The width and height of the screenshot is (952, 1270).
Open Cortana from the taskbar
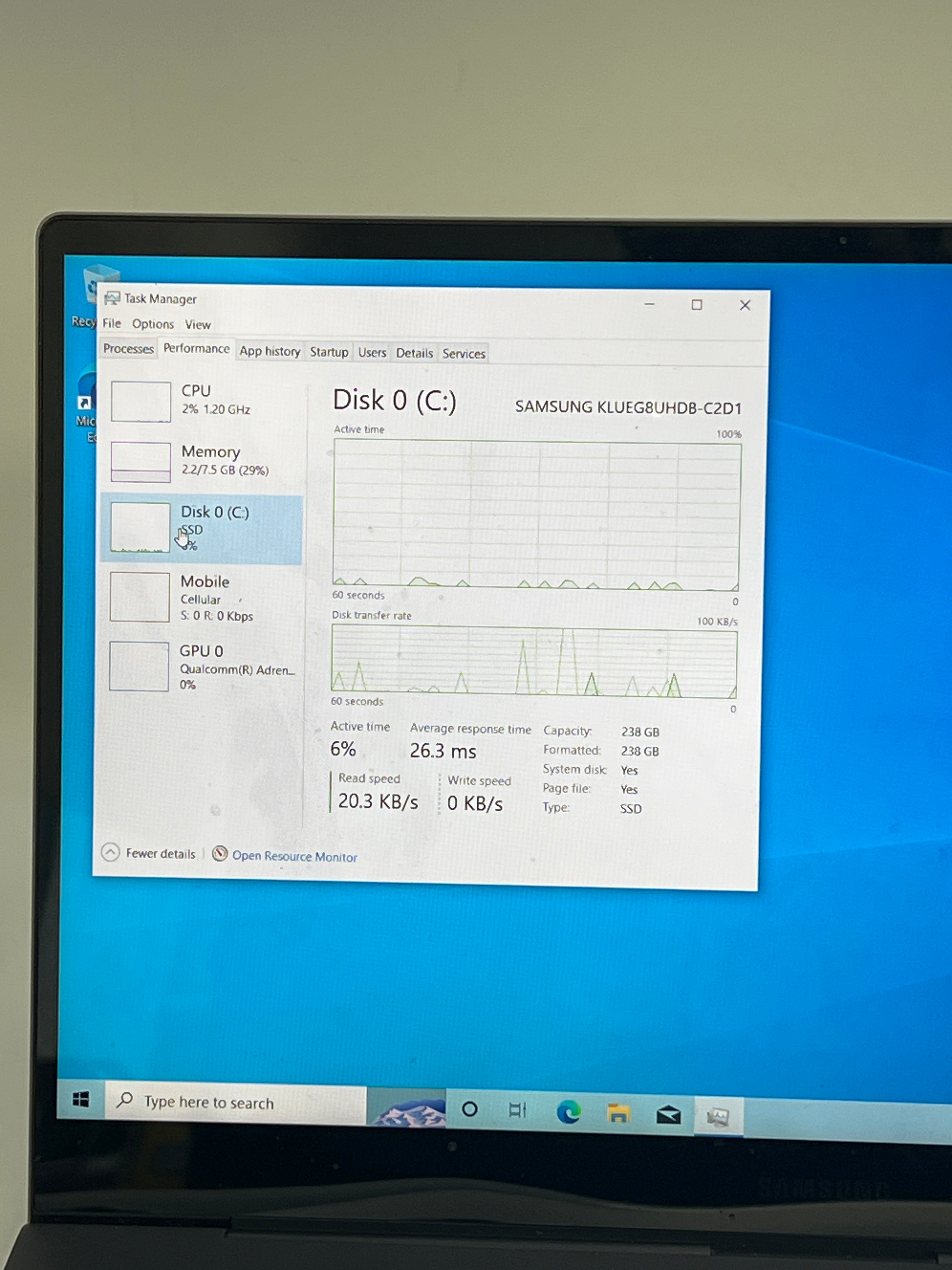coord(469,1109)
